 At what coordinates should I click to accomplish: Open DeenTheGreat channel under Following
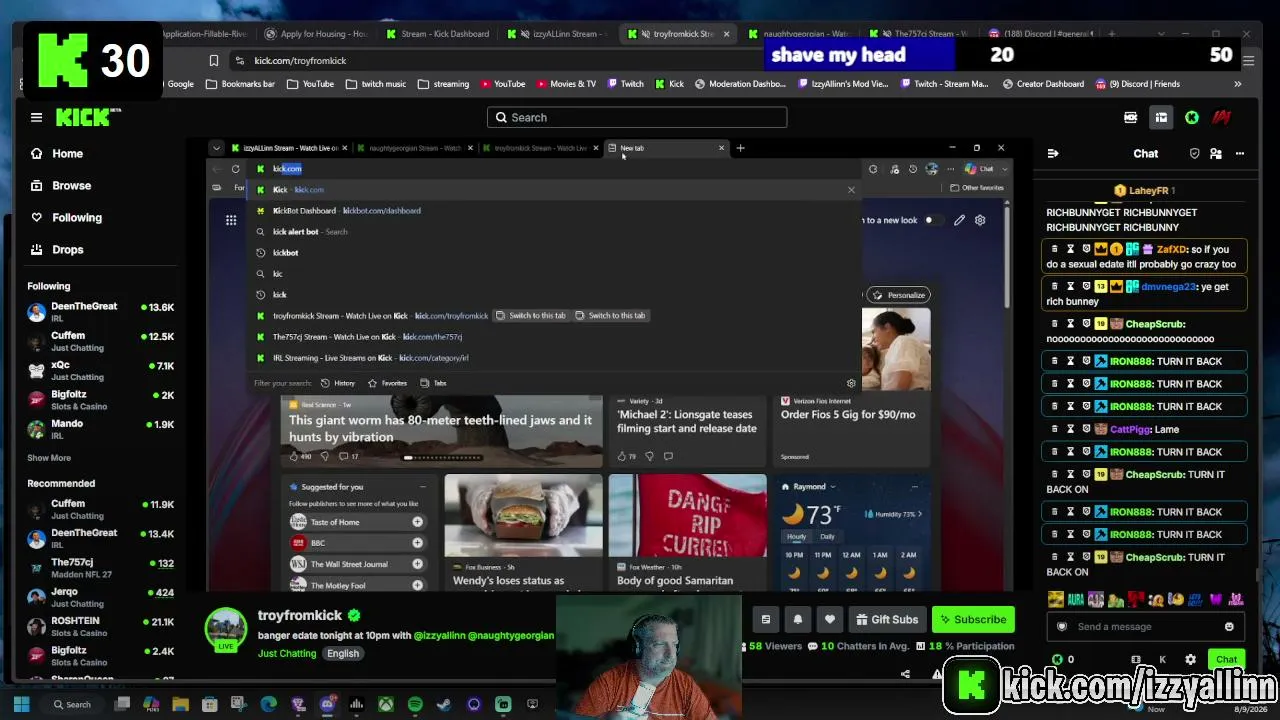pyautogui.click(x=100, y=312)
